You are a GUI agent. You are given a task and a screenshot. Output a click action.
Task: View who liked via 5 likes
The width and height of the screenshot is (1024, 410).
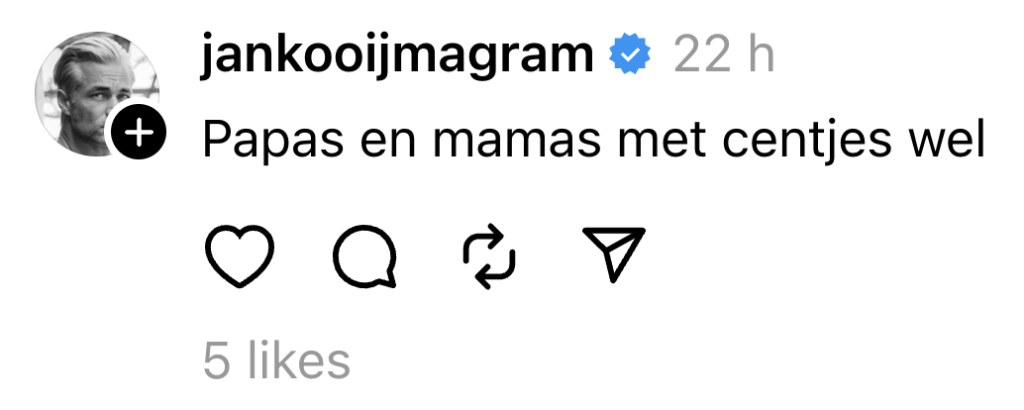point(277,361)
